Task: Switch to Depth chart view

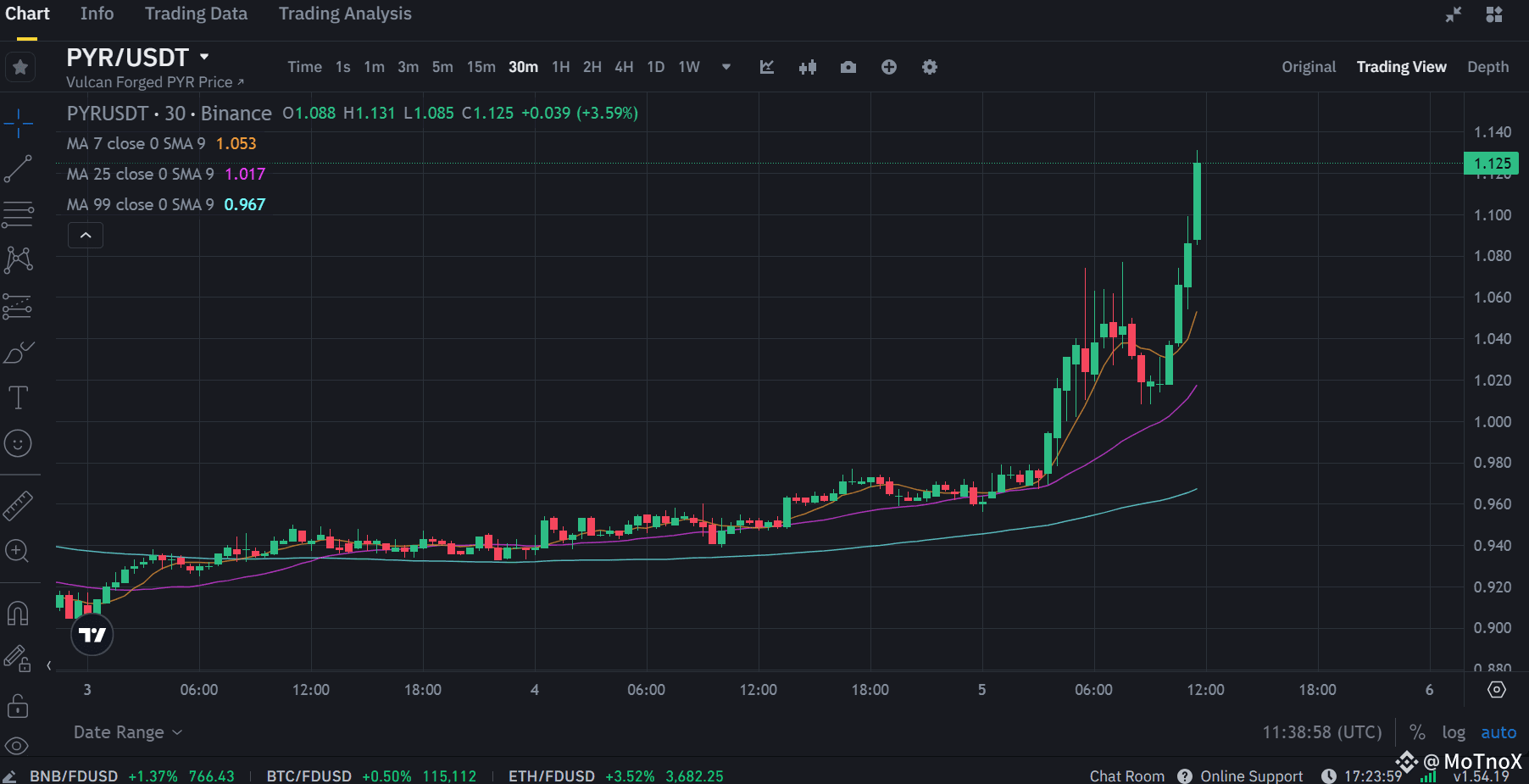Action: coord(1488,67)
